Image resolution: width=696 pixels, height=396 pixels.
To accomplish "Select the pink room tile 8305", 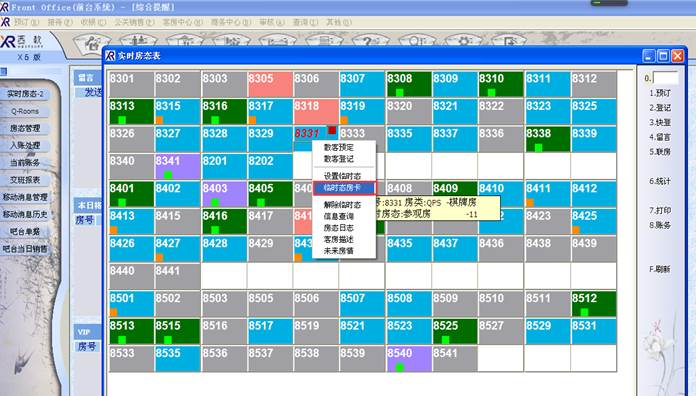I will tap(270, 84).
